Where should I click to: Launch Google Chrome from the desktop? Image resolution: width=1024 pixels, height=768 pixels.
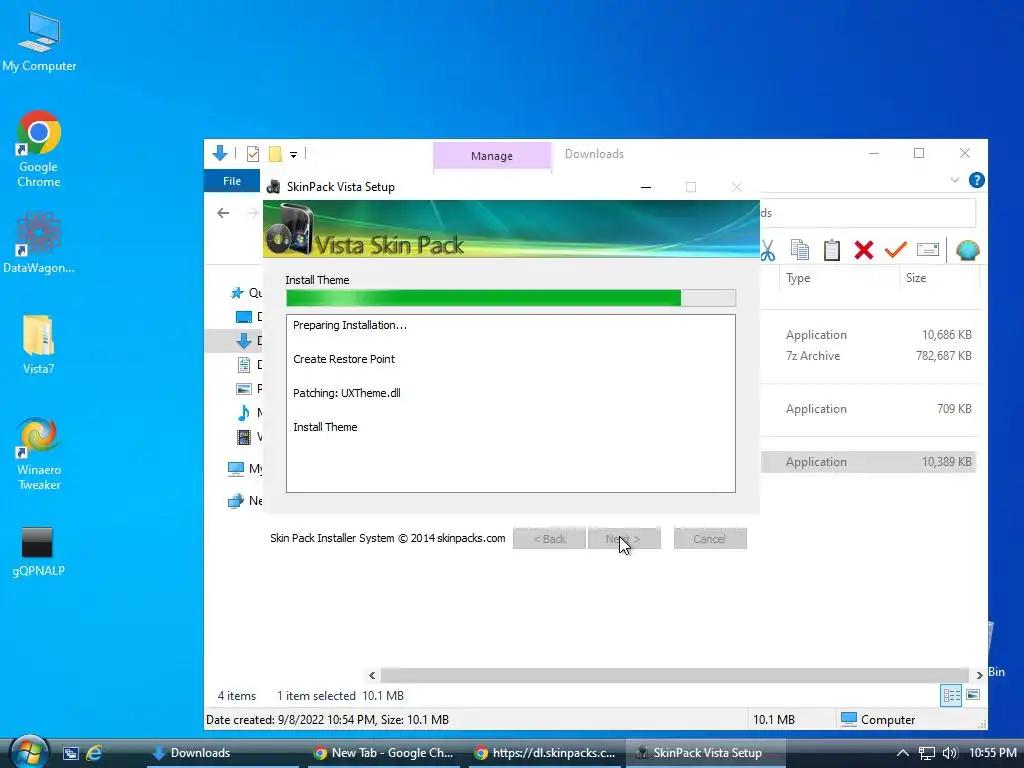pyautogui.click(x=39, y=149)
